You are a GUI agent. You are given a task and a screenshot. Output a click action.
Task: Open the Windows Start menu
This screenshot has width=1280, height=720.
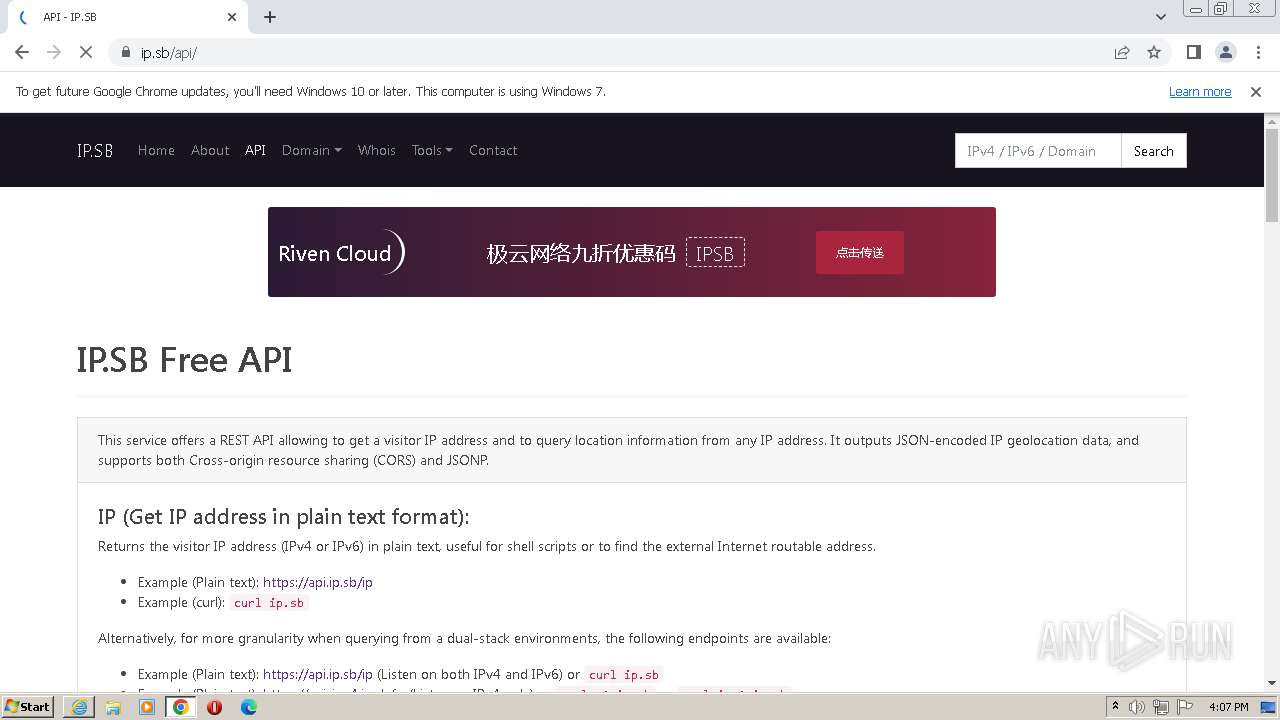pyautogui.click(x=28, y=706)
